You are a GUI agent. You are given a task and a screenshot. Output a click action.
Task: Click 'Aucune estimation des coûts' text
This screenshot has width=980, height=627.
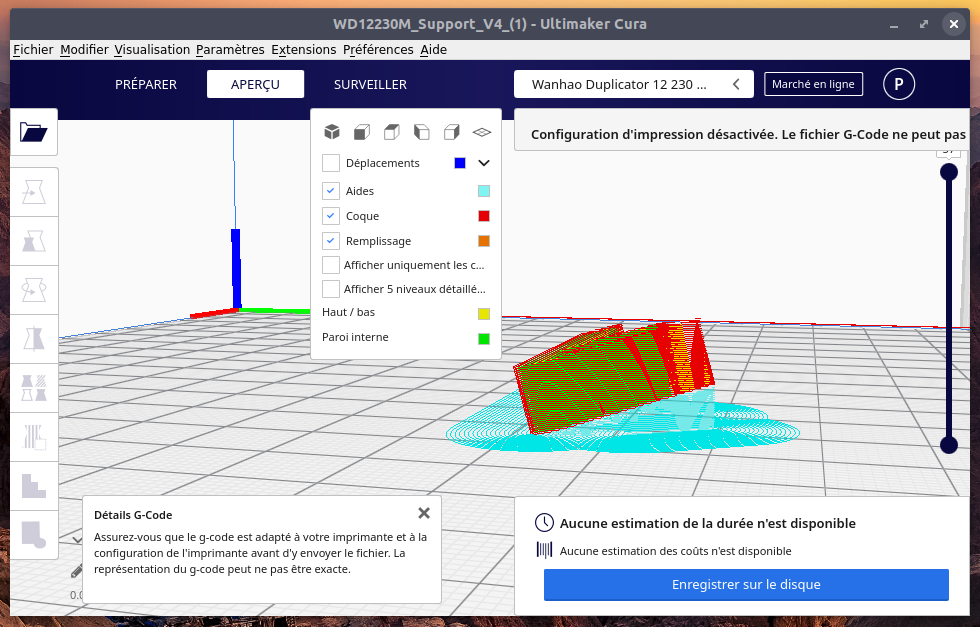pos(676,551)
